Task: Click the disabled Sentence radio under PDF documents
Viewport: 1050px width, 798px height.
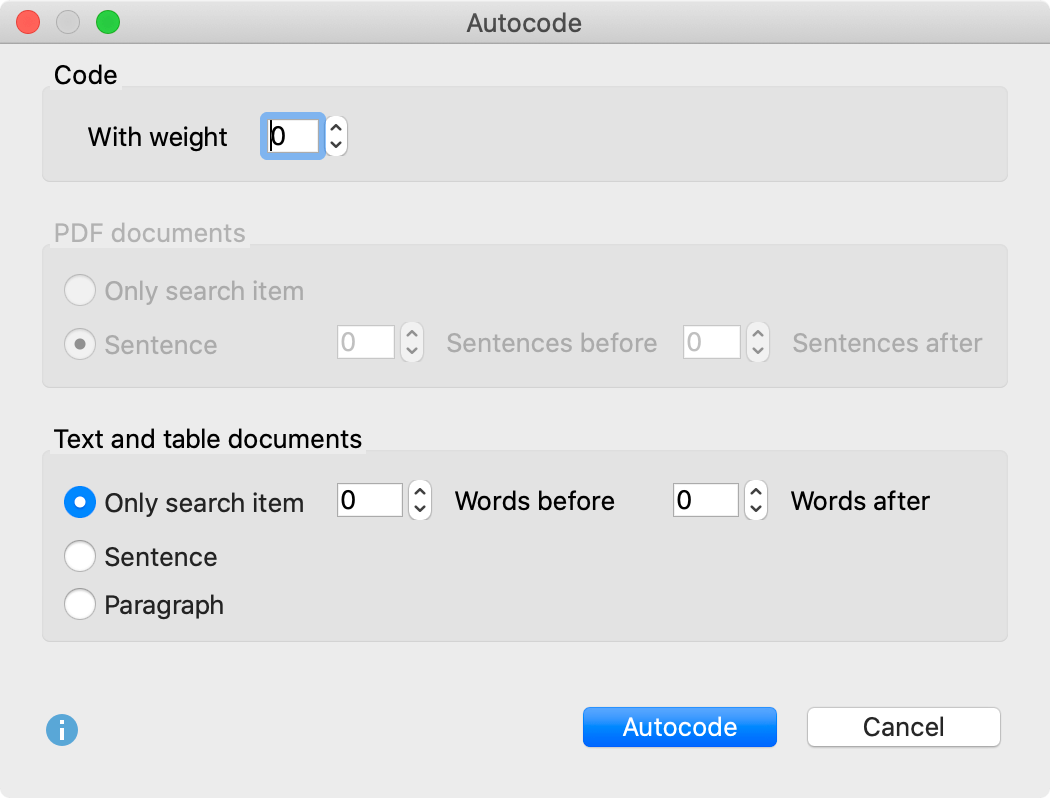Action: tap(80, 344)
